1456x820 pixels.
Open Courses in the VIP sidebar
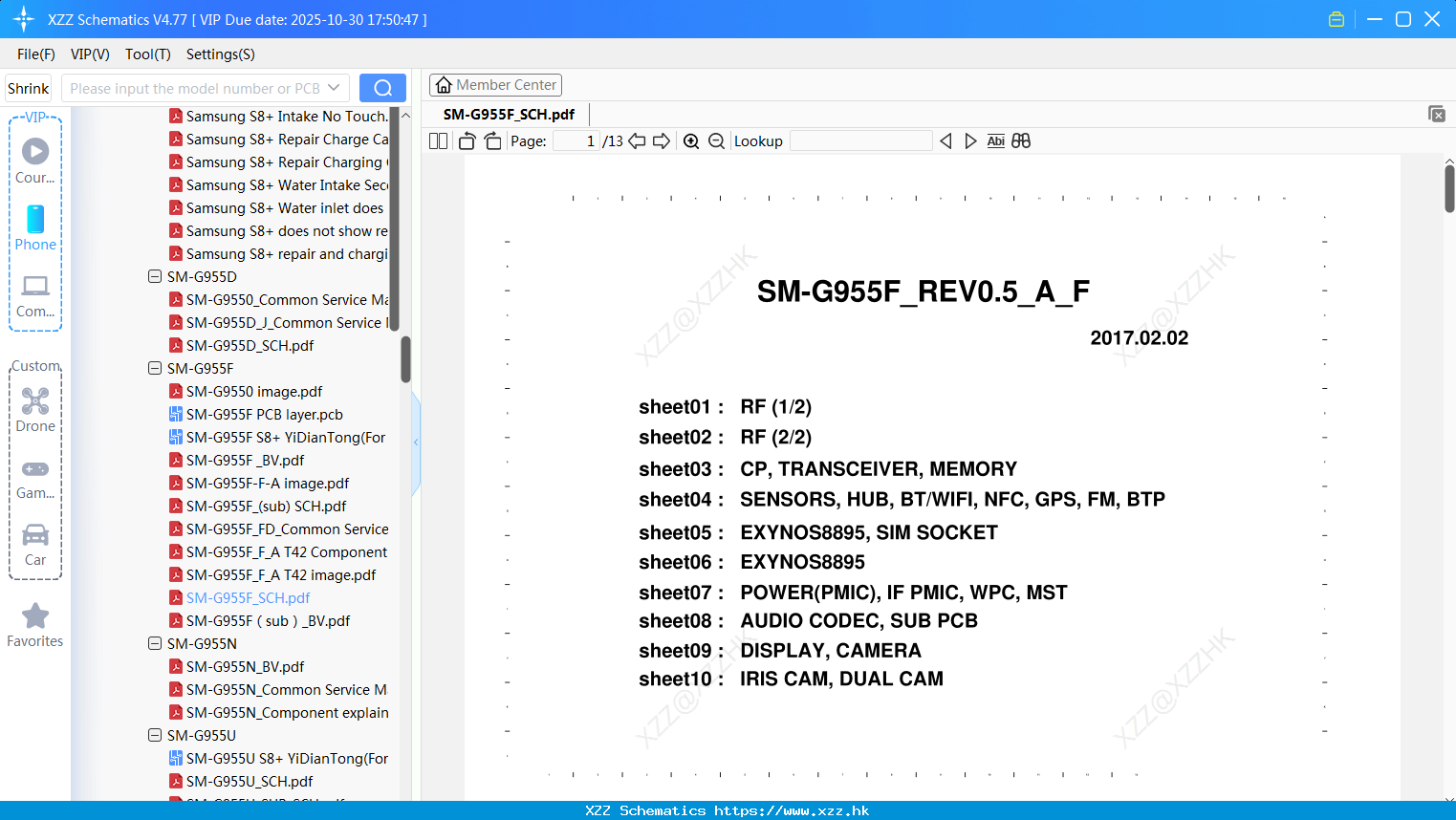[x=35, y=161]
